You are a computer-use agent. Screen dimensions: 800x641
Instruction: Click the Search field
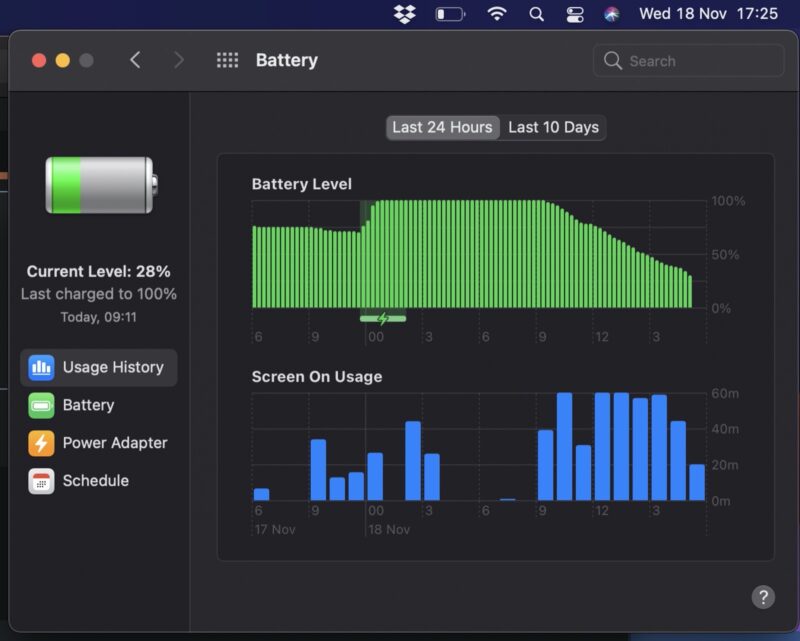pos(687,60)
